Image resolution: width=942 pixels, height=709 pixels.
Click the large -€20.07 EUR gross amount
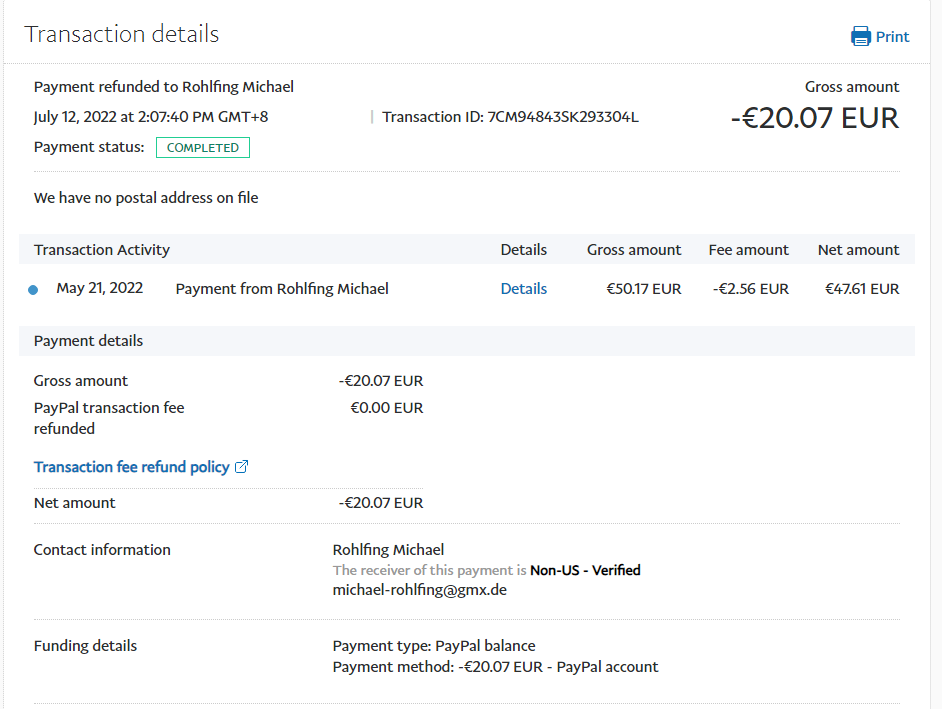(814, 118)
